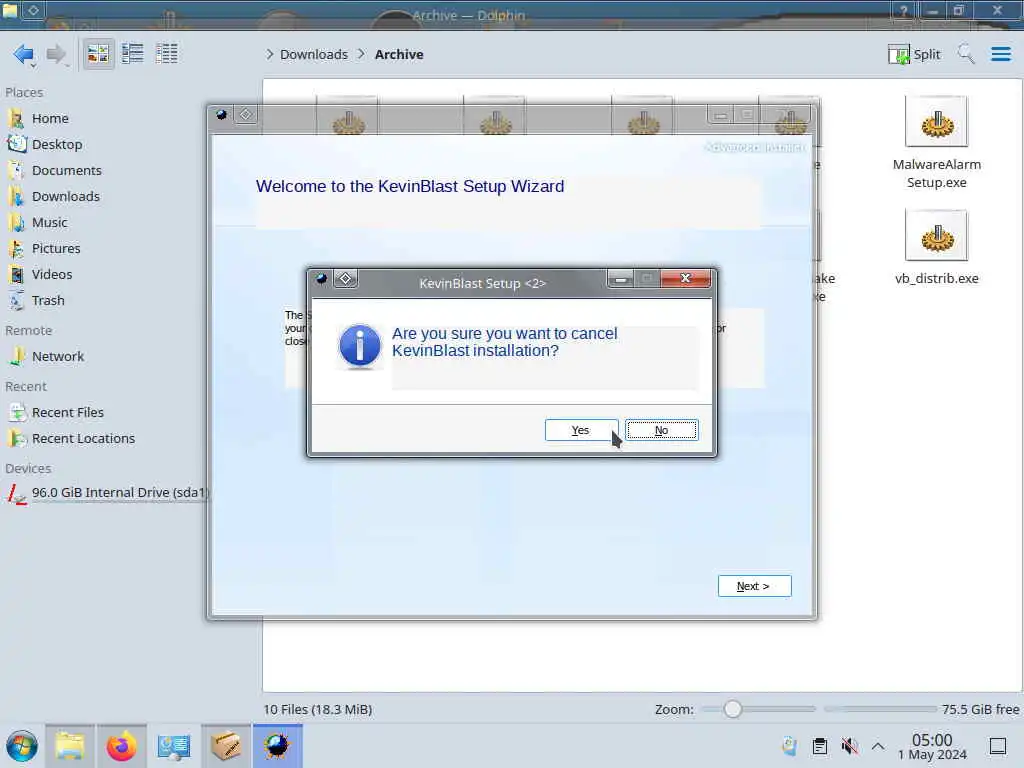Viewport: 1024px width, 768px height.
Task: Open the system settings taskbar icon
Action: click(174, 746)
